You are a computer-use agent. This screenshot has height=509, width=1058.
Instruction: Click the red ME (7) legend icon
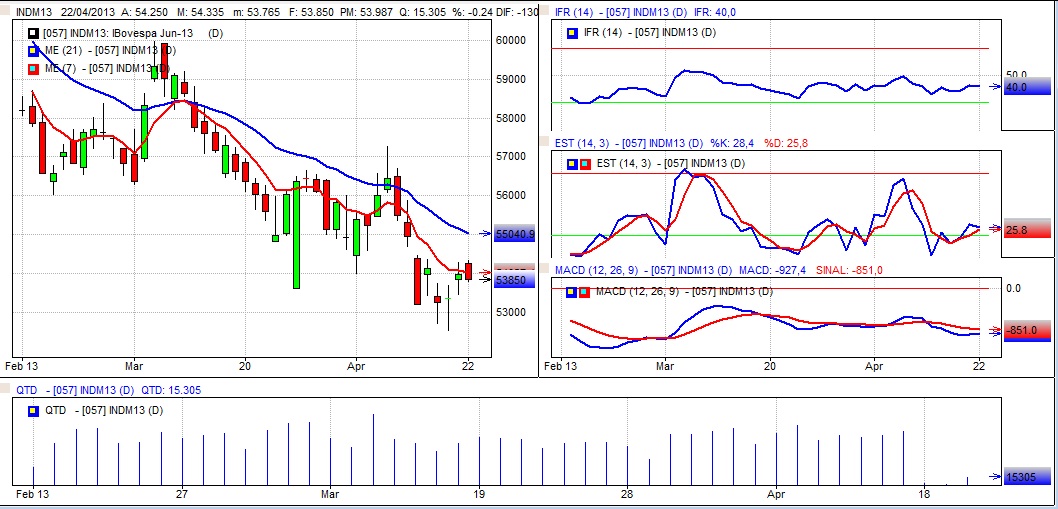(34, 68)
